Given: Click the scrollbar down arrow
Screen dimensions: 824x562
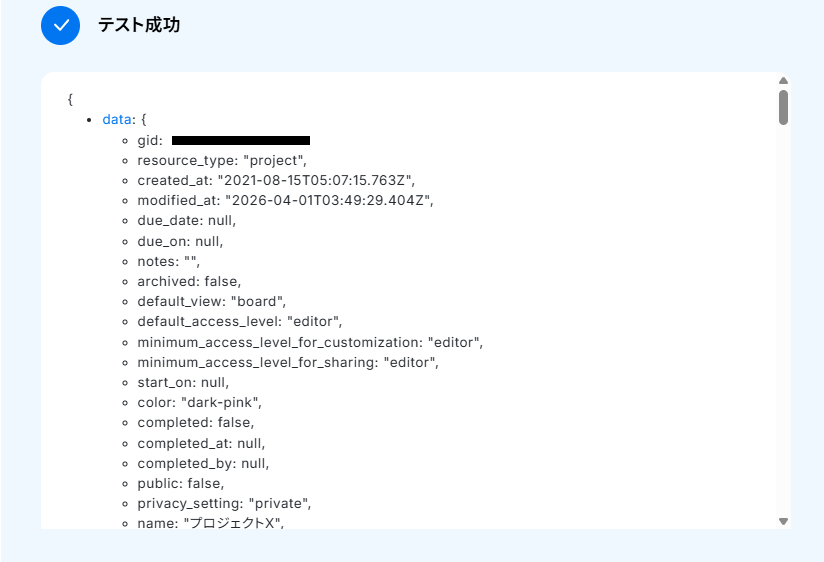Looking at the screenshot, I should point(784,521).
